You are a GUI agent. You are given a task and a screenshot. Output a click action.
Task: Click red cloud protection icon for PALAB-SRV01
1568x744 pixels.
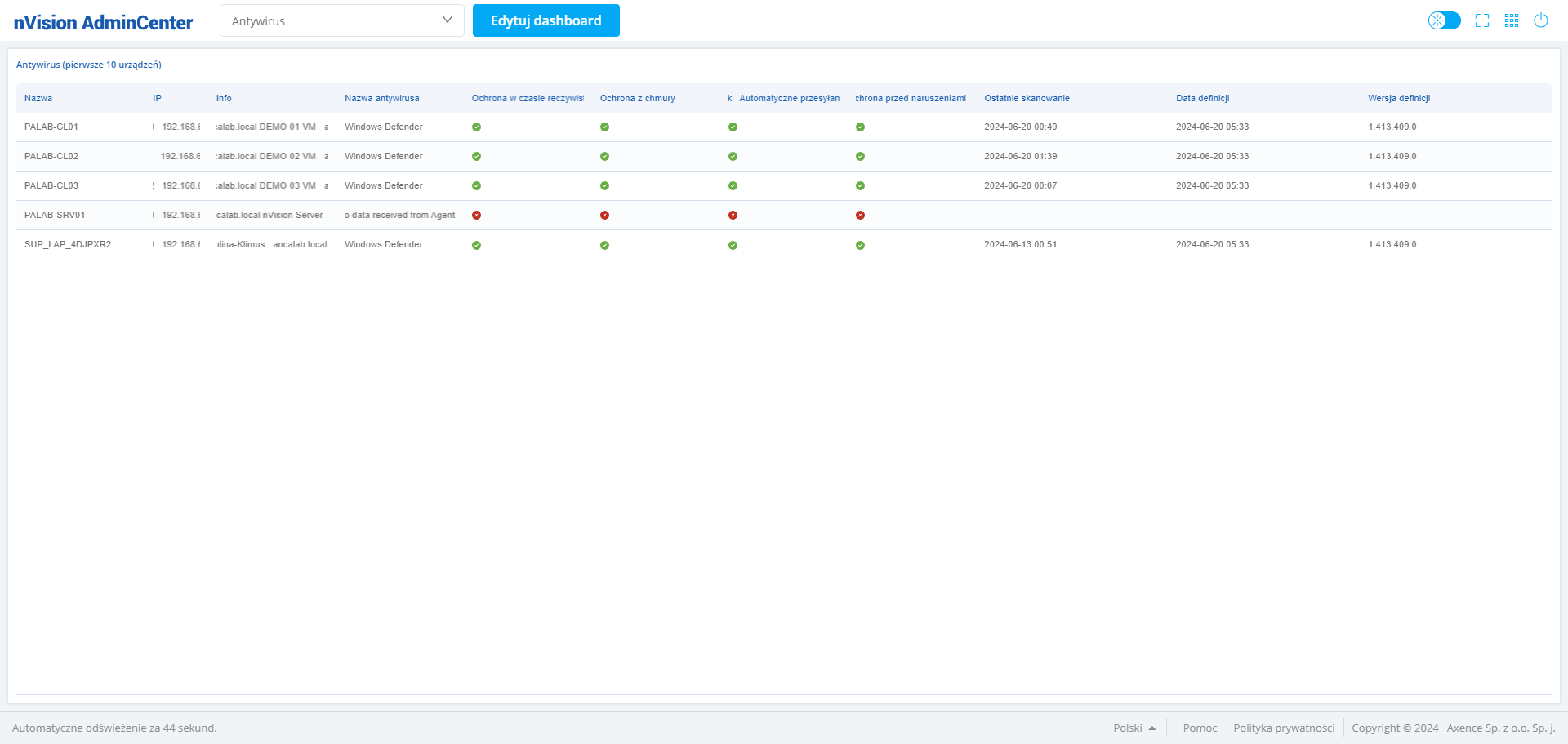[604, 216]
